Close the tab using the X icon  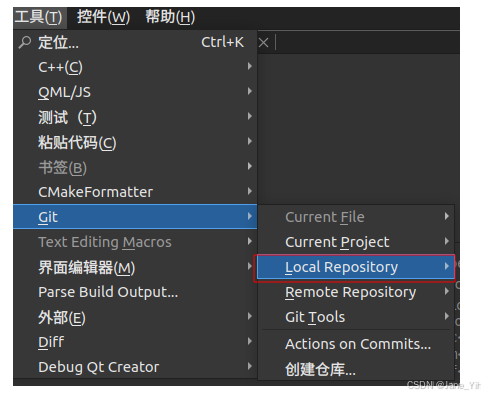point(263,43)
